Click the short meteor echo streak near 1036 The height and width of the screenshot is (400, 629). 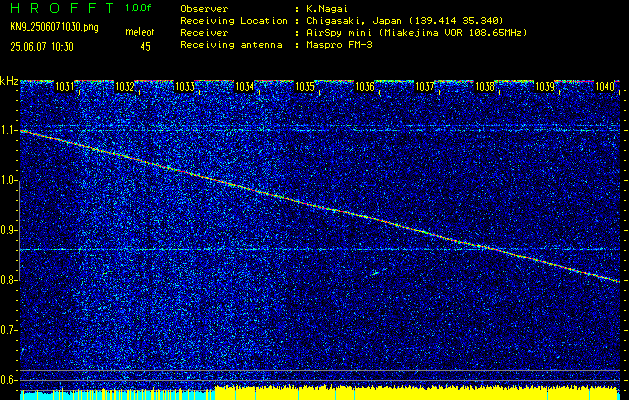point(375,273)
